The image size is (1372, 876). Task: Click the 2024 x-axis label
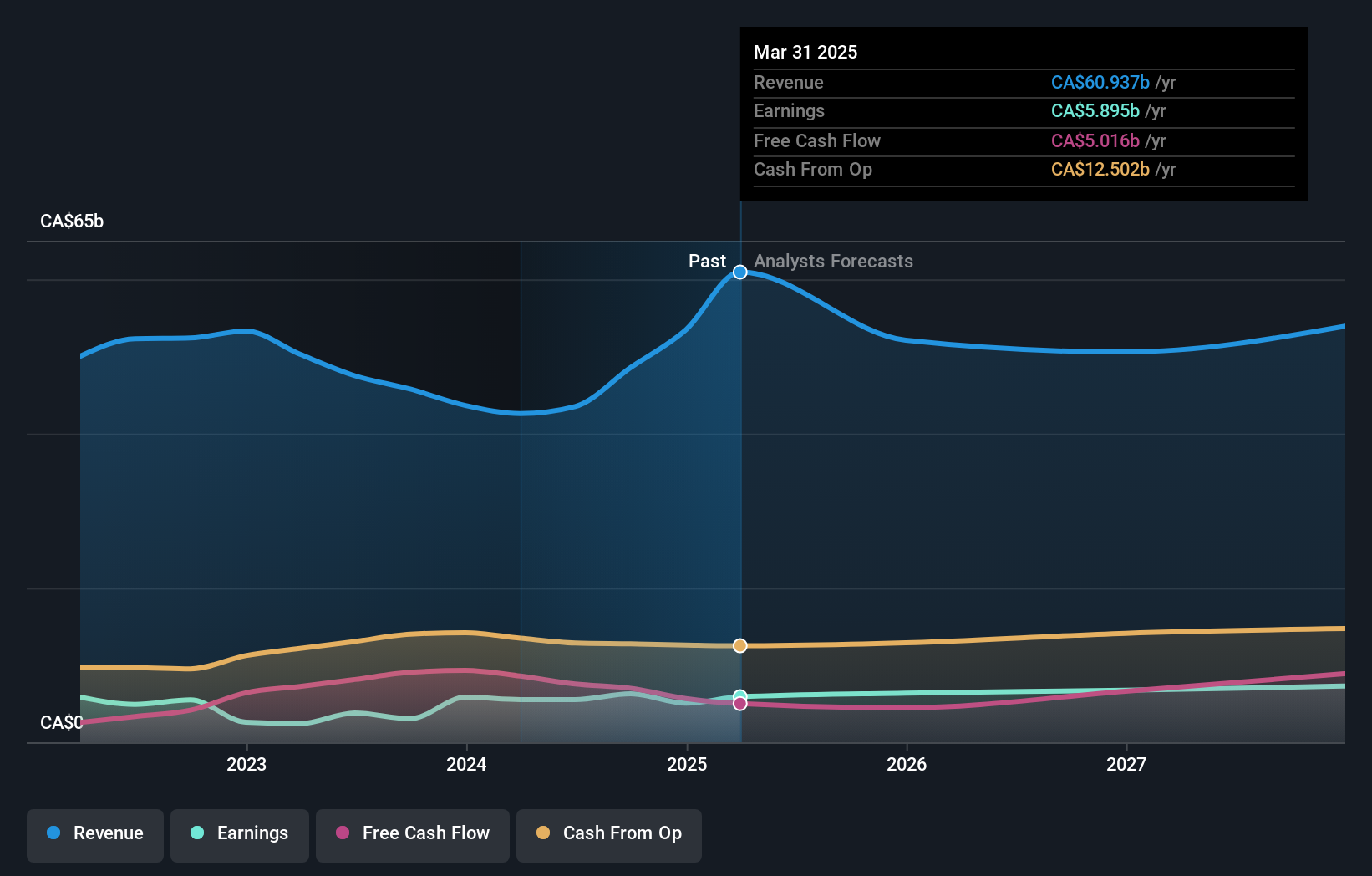point(466,764)
